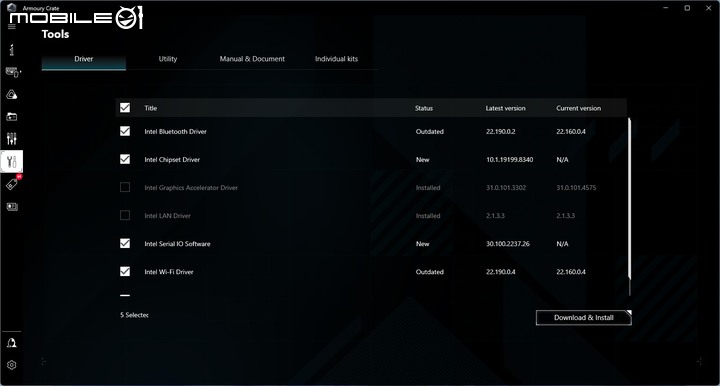Click the Status column header
This screenshot has width=720, height=386.
click(424, 108)
